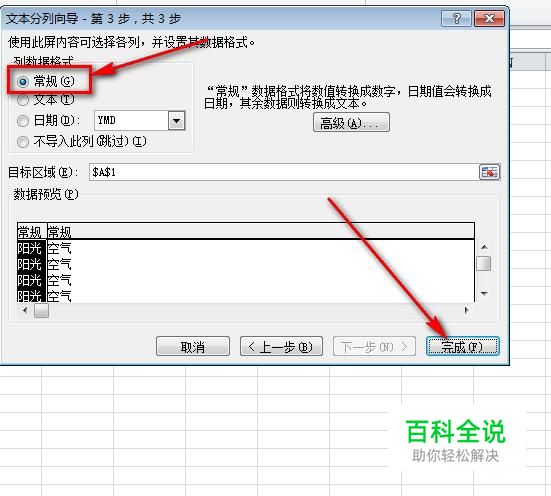The height and width of the screenshot is (496, 551).
Task: Click 空气 in the second preview row
Action: (59, 264)
